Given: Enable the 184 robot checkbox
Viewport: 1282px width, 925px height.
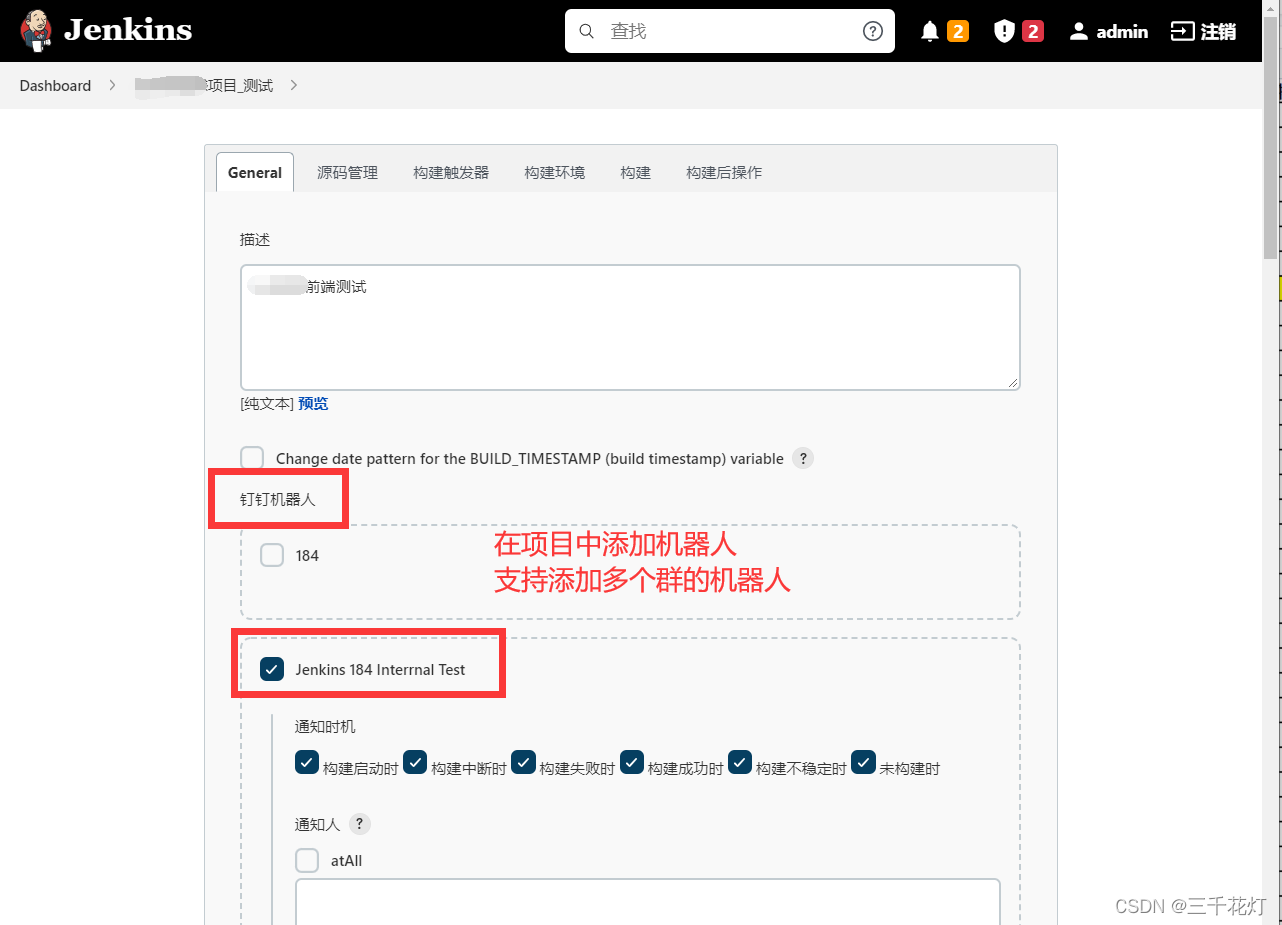Looking at the screenshot, I should click(272, 555).
